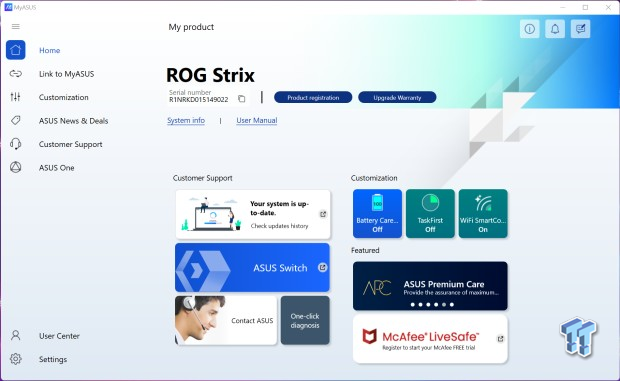Select the first carousel dot on featured banner
620x381 pixels.
coord(413,304)
